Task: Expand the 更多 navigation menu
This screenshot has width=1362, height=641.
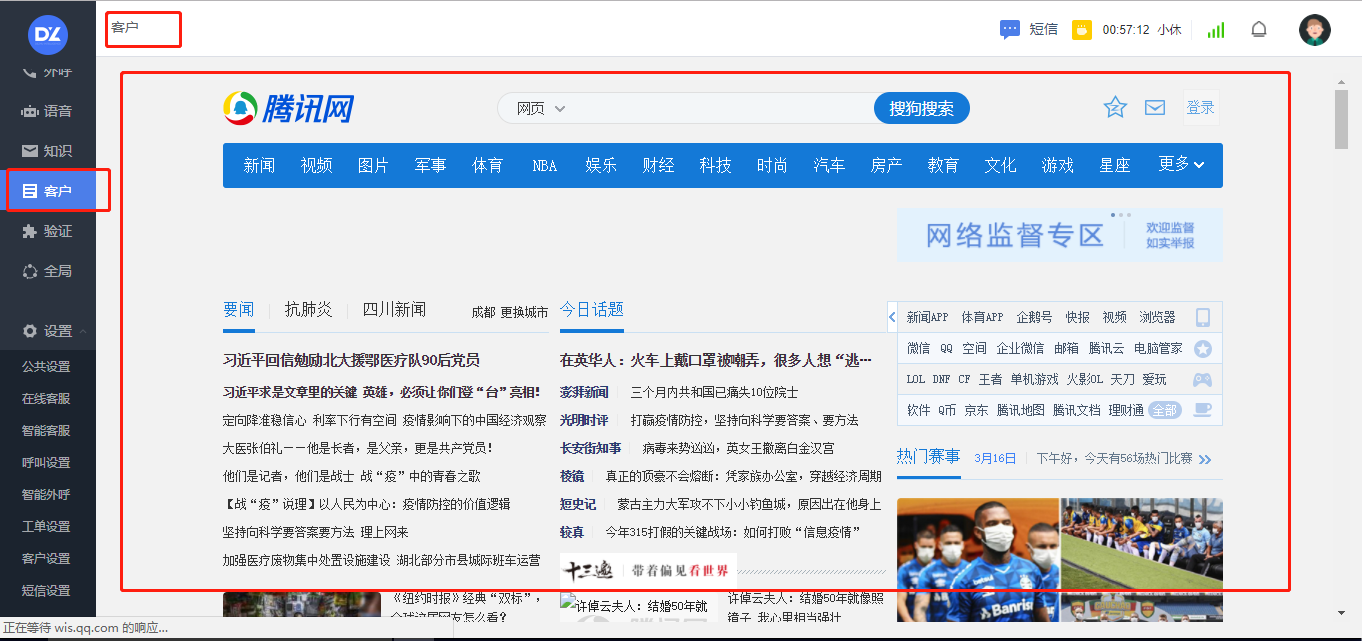Action: click(1181, 164)
